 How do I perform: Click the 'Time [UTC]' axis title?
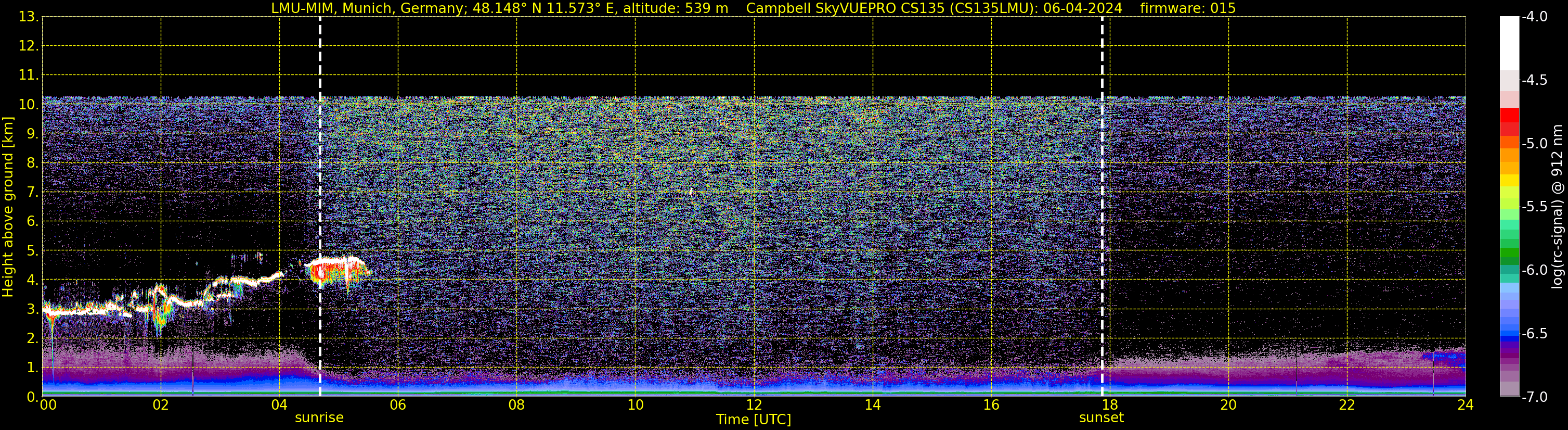click(754, 420)
